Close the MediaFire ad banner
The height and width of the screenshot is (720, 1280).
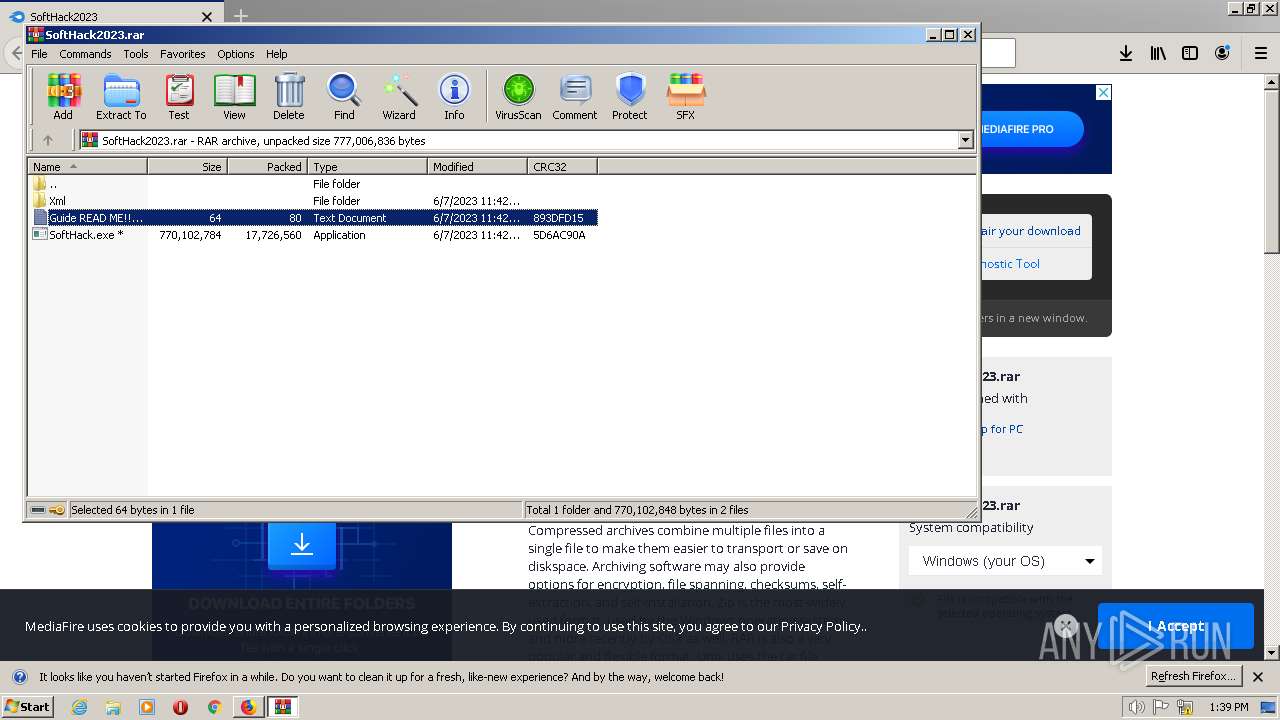point(1103,93)
